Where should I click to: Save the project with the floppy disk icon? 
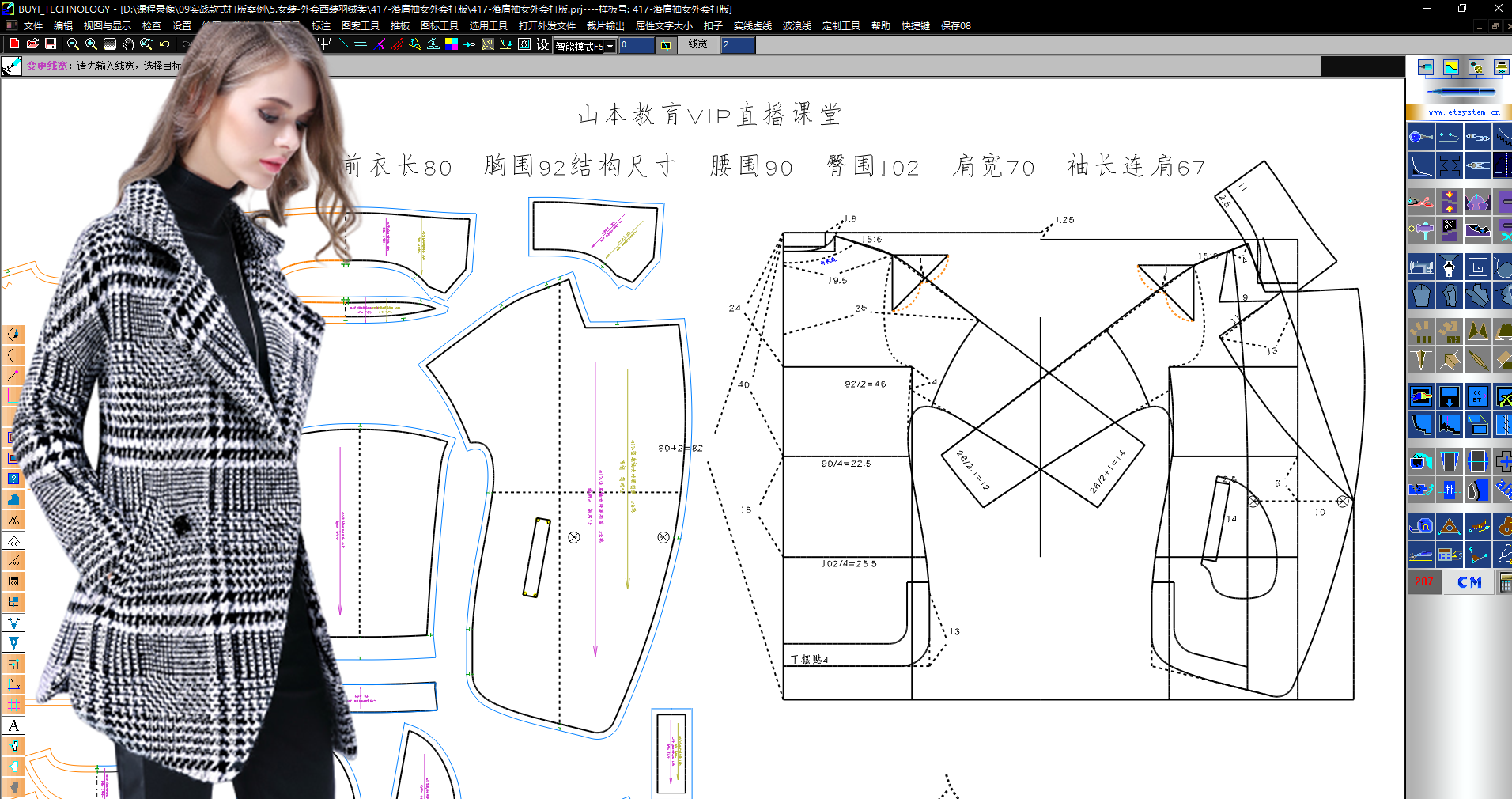pos(51,44)
